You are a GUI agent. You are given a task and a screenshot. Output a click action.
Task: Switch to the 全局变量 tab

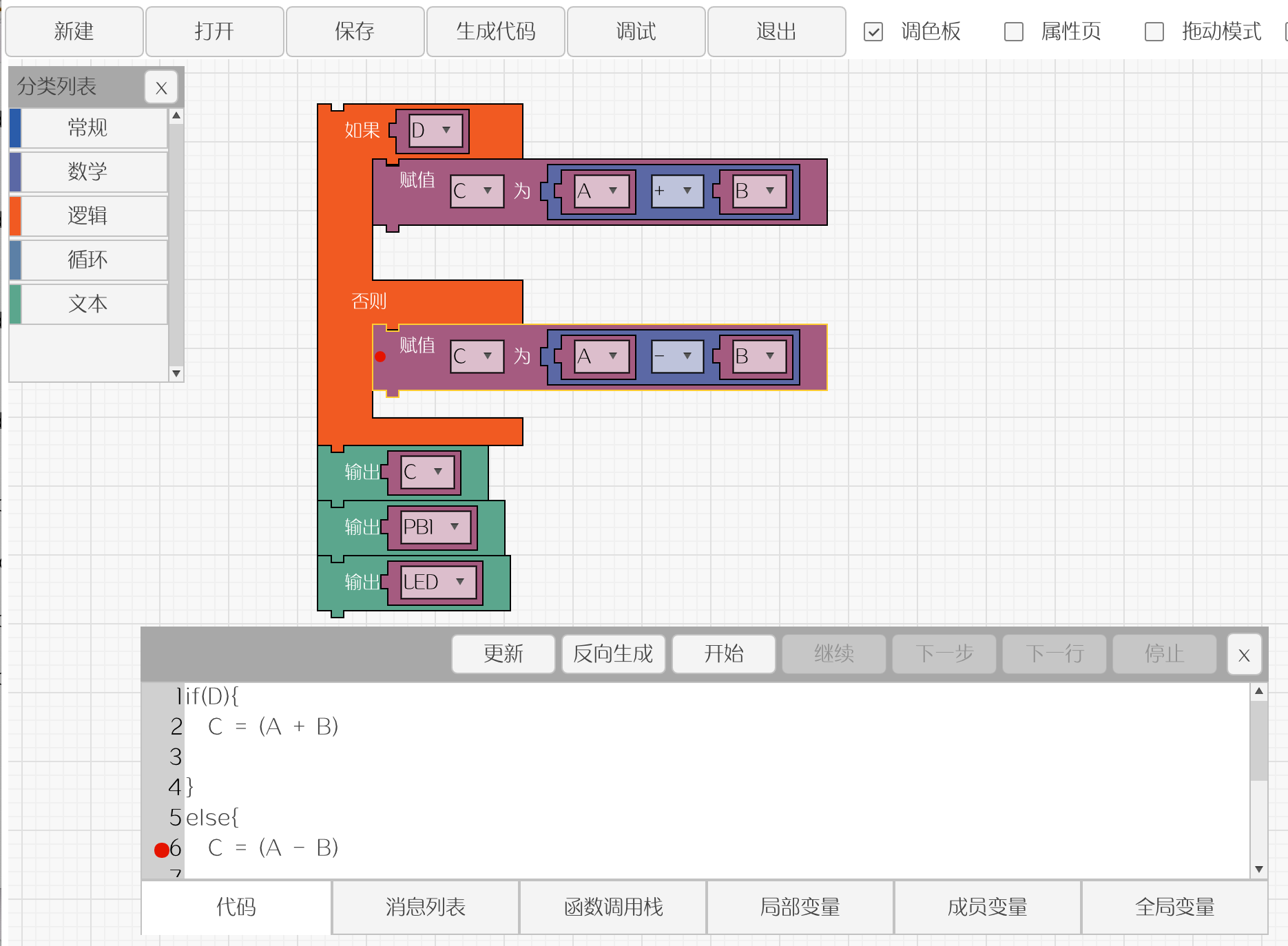point(1175,907)
